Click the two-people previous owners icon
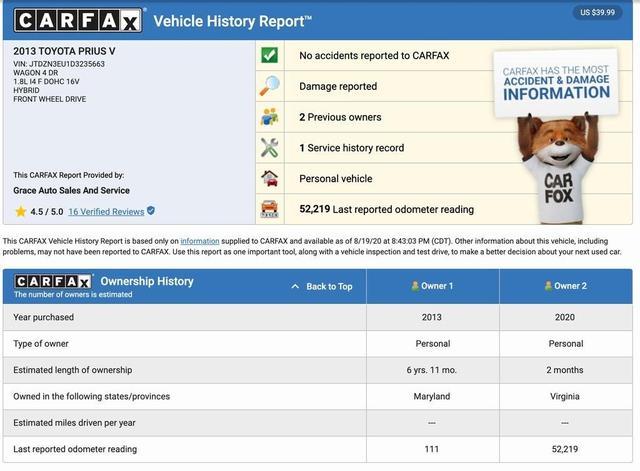 pos(269,117)
